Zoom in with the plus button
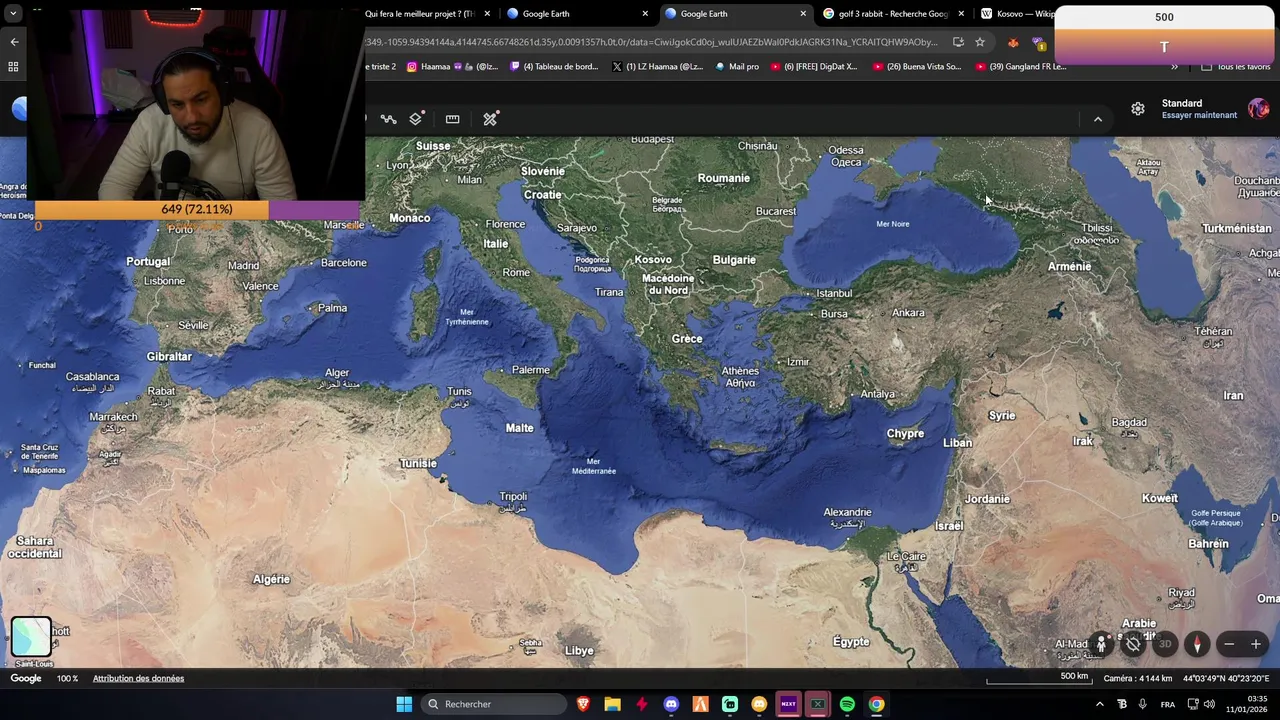The height and width of the screenshot is (720, 1280). pyautogui.click(x=1256, y=644)
